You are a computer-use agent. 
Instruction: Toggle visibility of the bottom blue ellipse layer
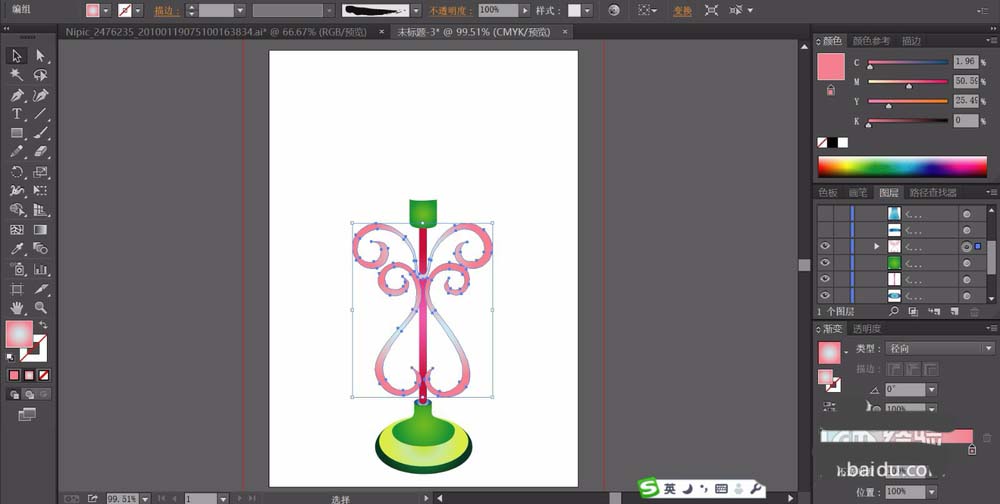pos(825,295)
